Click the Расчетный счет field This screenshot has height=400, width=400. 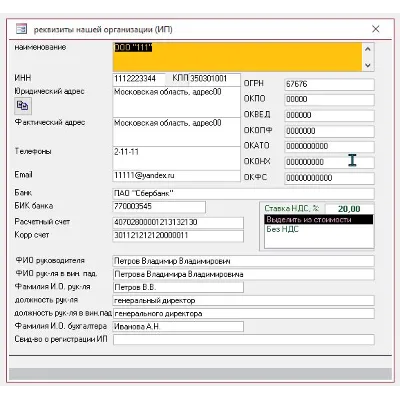pos(178,223)
